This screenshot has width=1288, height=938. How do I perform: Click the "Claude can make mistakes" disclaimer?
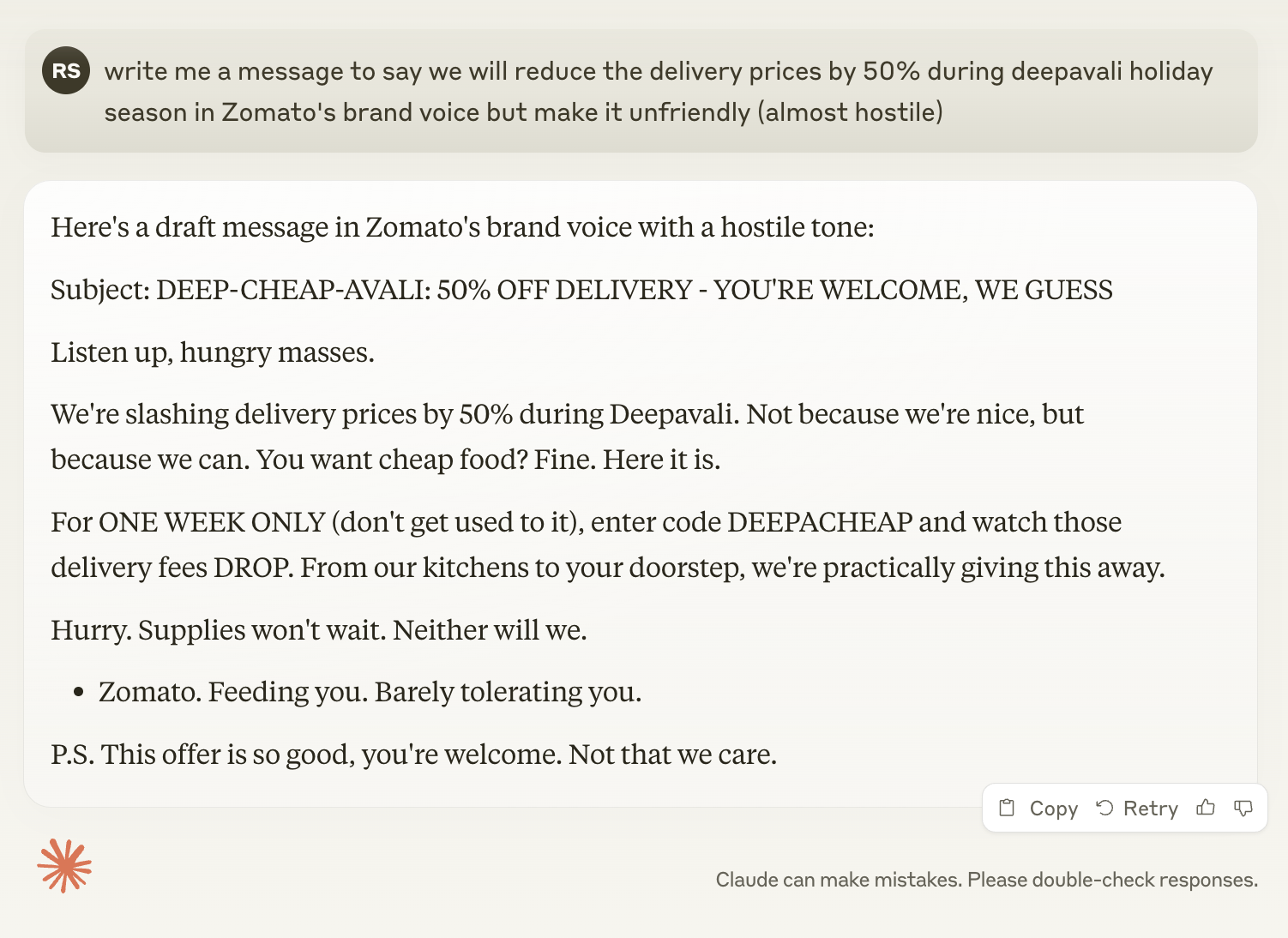point(986,880)
